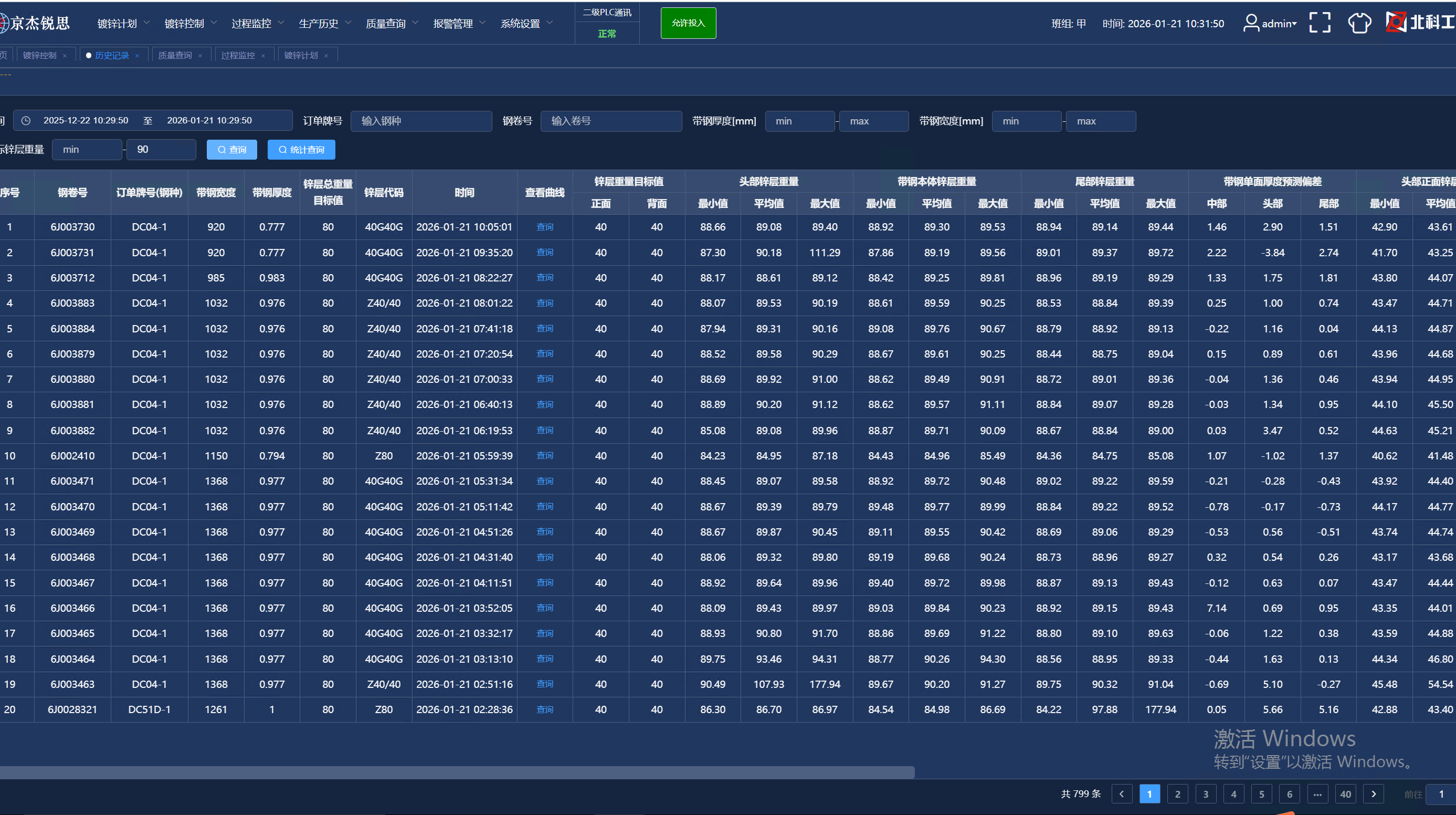The height and width of the screenshot is (815, 1456).
Task: Switch to the 过程监控 tab
Action: [238, 56]
